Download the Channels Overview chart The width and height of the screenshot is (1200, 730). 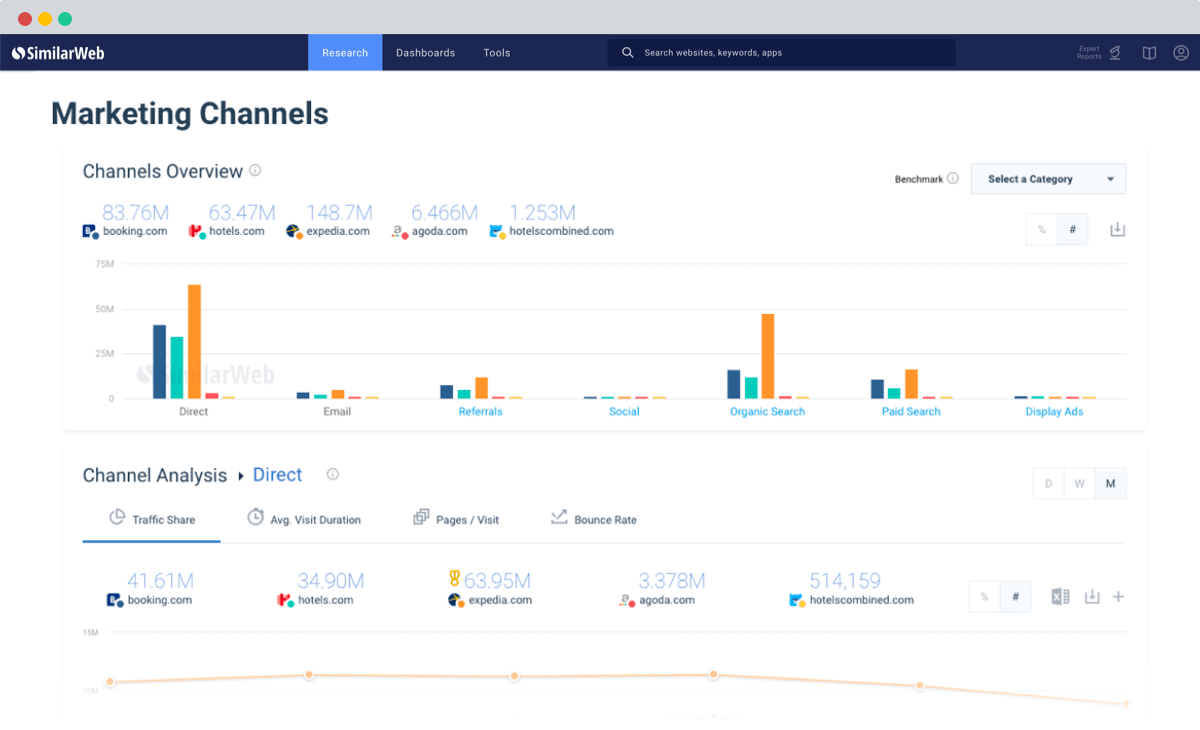[x=1118, y=230]
